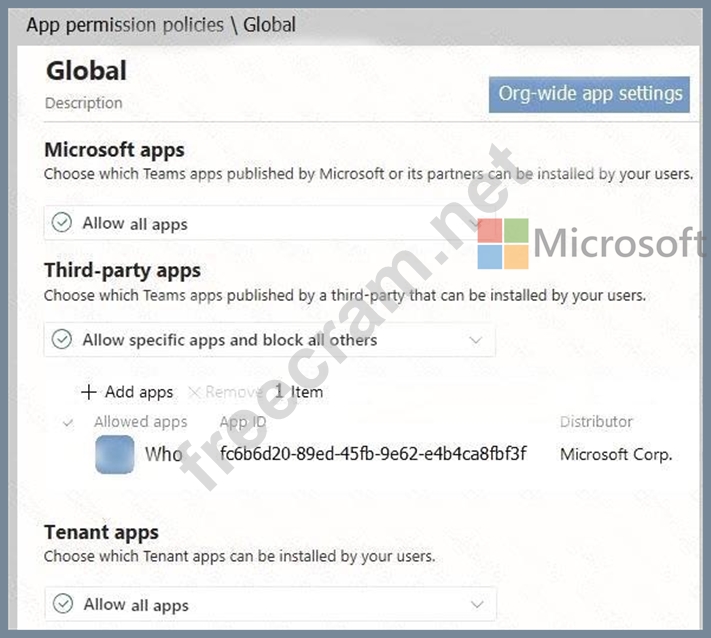Click check circle icon in Third-party apps box
This screenshot has height=638, width=711.
click(x=63, y=340)
